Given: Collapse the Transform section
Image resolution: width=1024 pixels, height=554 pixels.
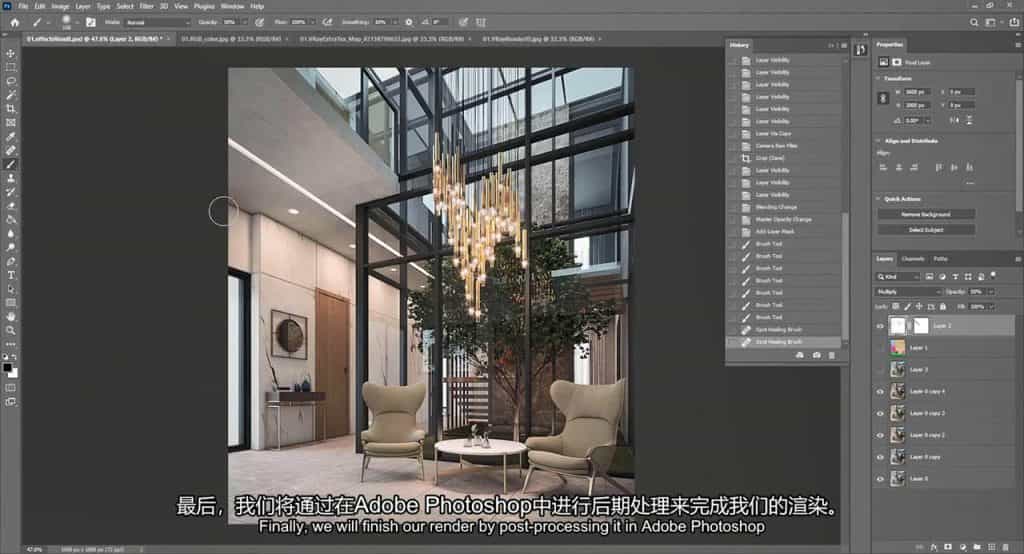Looking at the screenshot, I should point(878,78).
